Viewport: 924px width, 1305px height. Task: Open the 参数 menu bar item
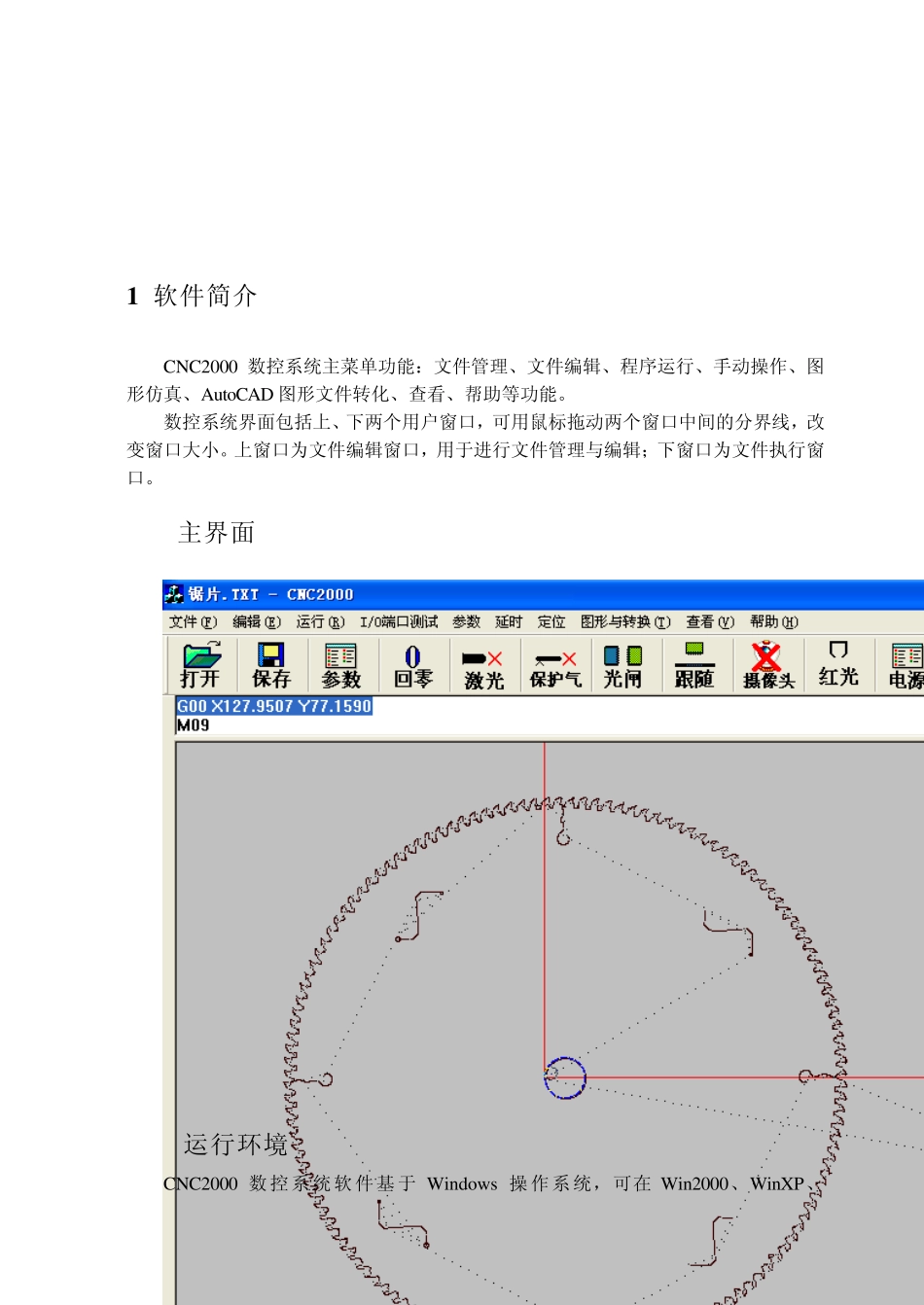click(467, 622)
